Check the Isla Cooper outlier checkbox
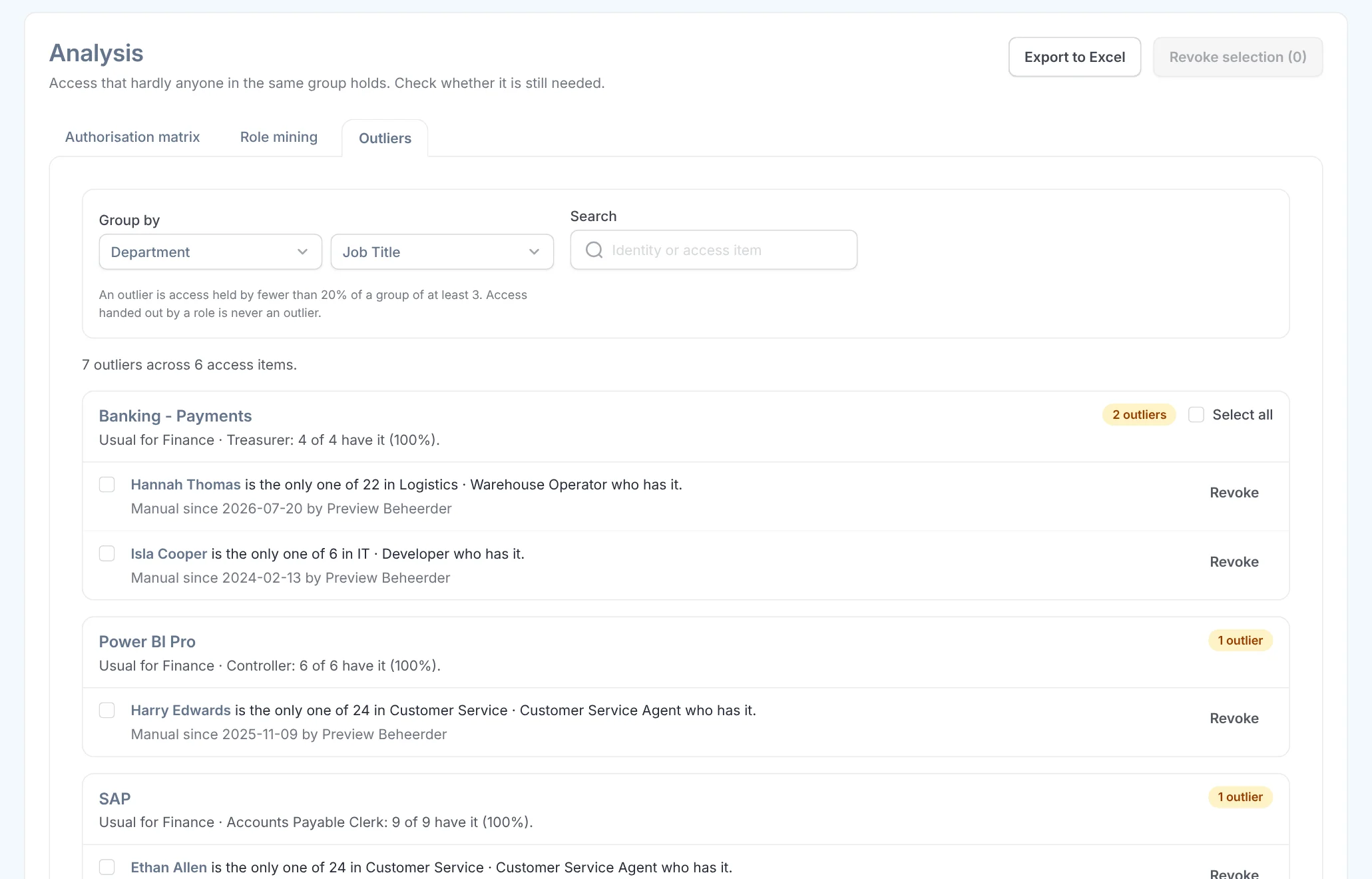 point(107,554)
